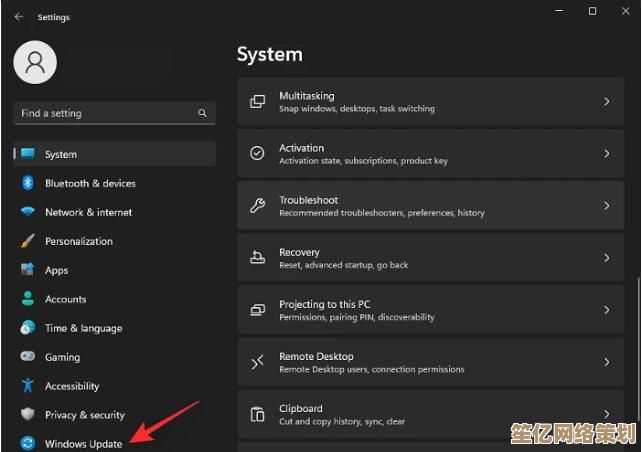Expand the Recovery row chevron
This screenshot has width=642, height=452.
(x=607, y=258)
